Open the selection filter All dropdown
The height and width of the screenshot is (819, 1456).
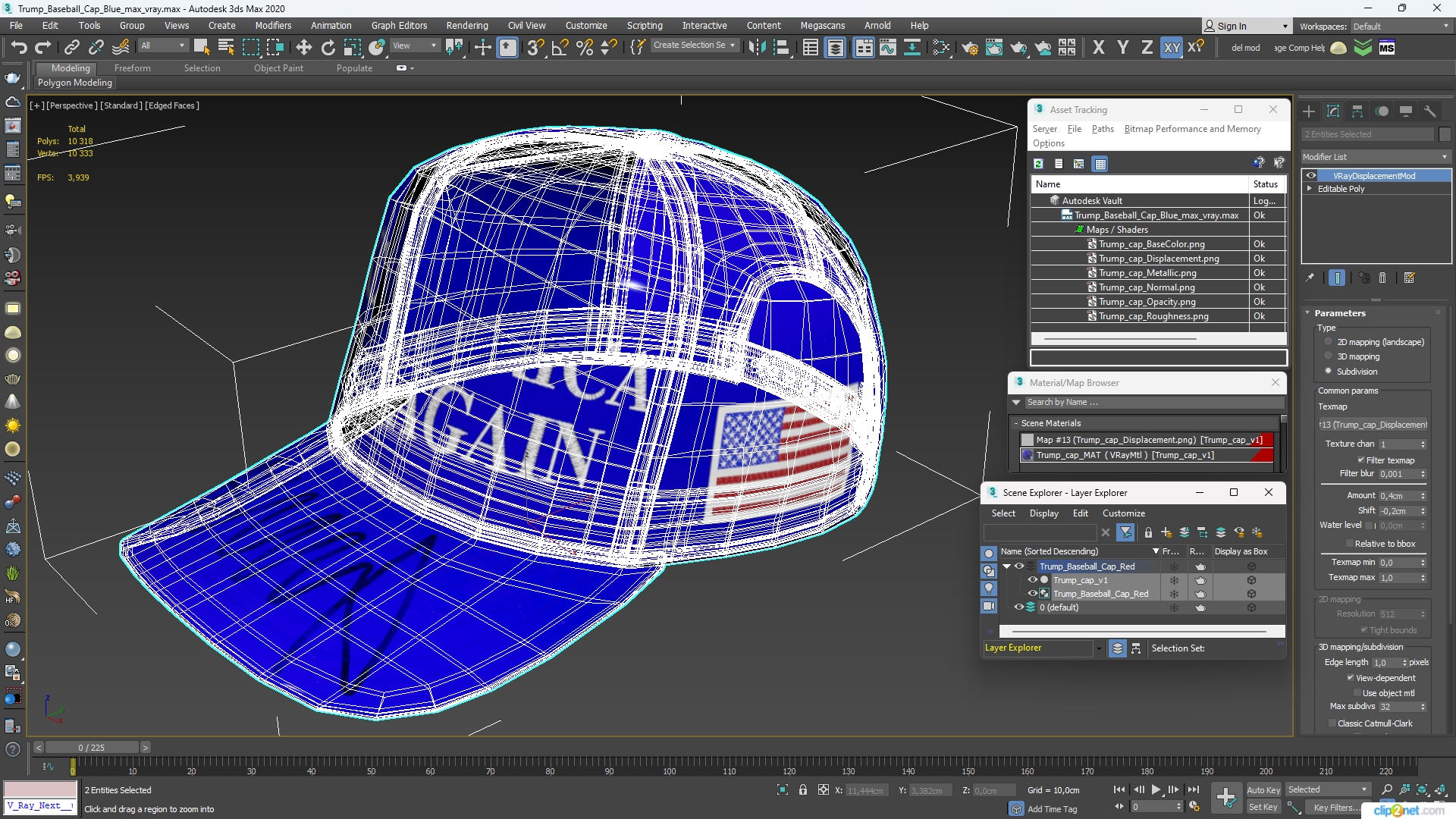[163, 46]
